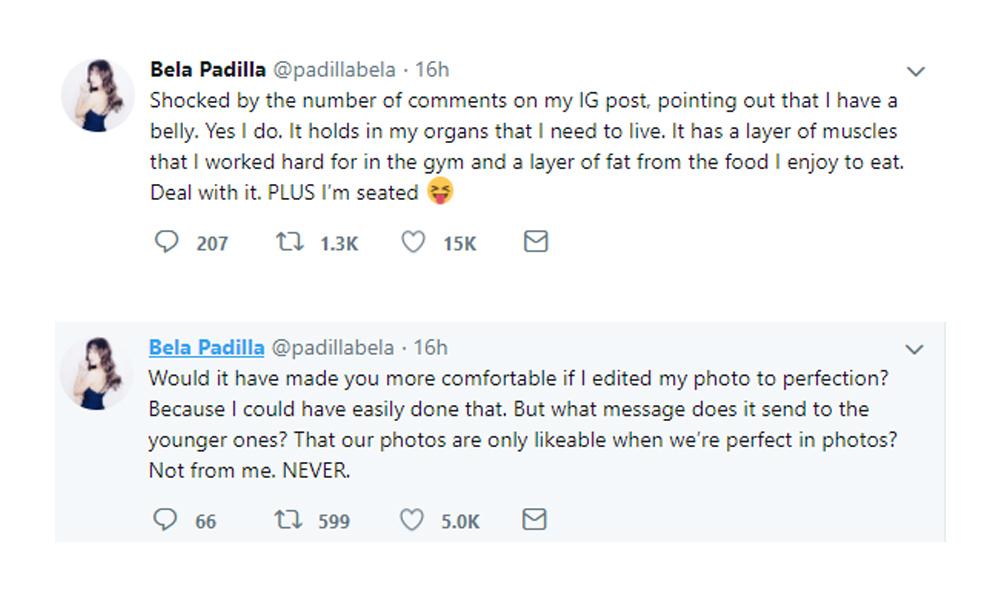
Task: Reply to the first tweet about IG comments
Action: 166,242
